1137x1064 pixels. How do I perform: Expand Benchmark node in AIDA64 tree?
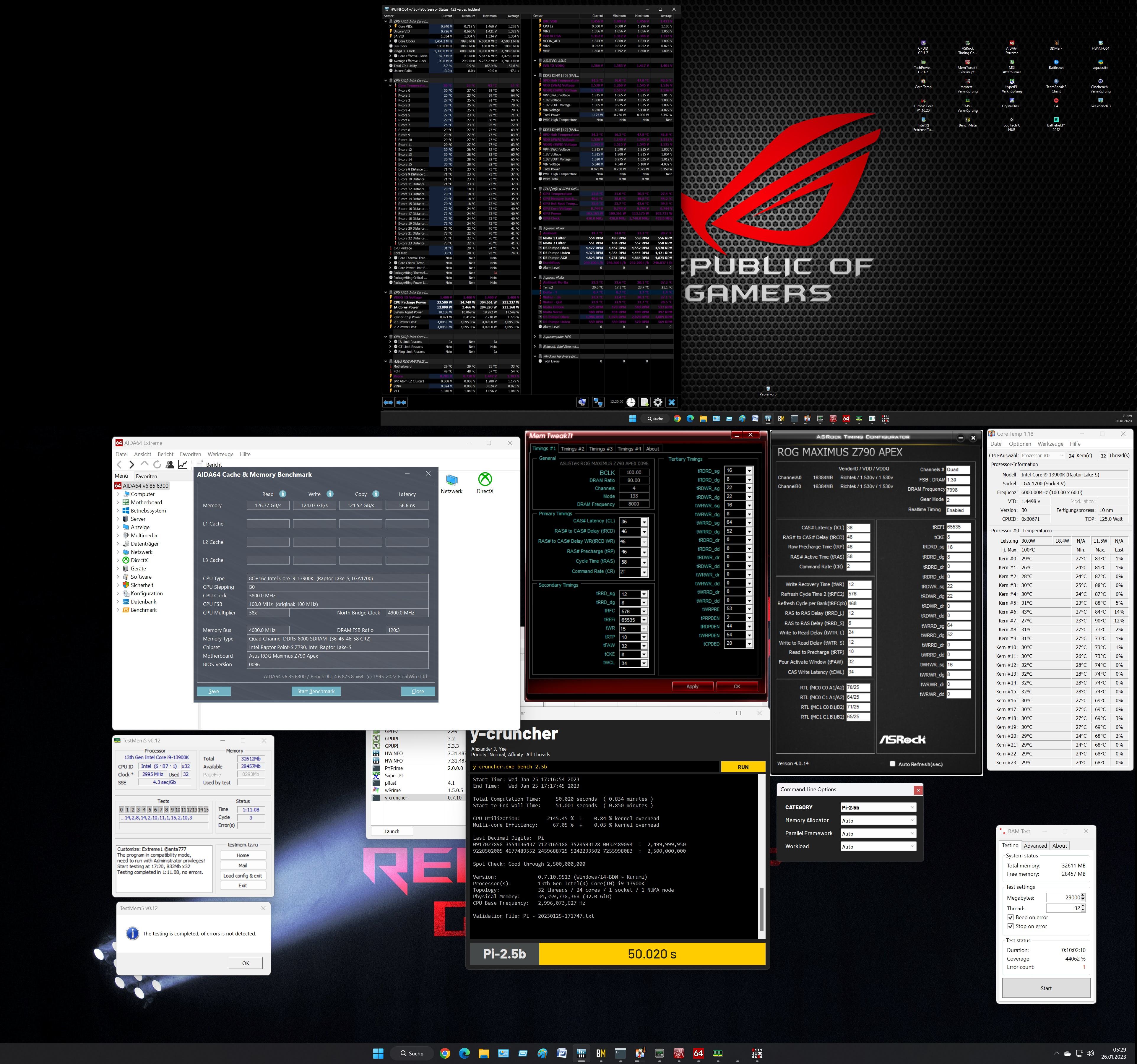(118, 610)
